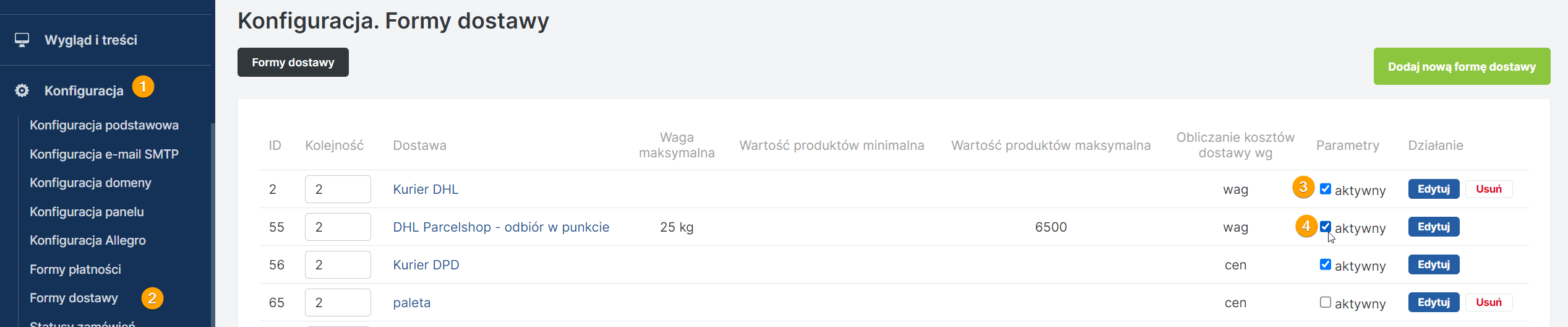The width and height of the screenshot is (1568, 327).
Task: Expand the Konfiguracja sidebar section
Action: pos(84,91)
